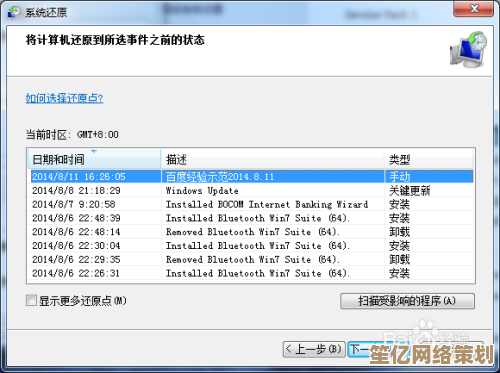Tick the 显示更多还原点 checkbox
Viewport: 500px width, 373px height.
(x=31, y=300)
